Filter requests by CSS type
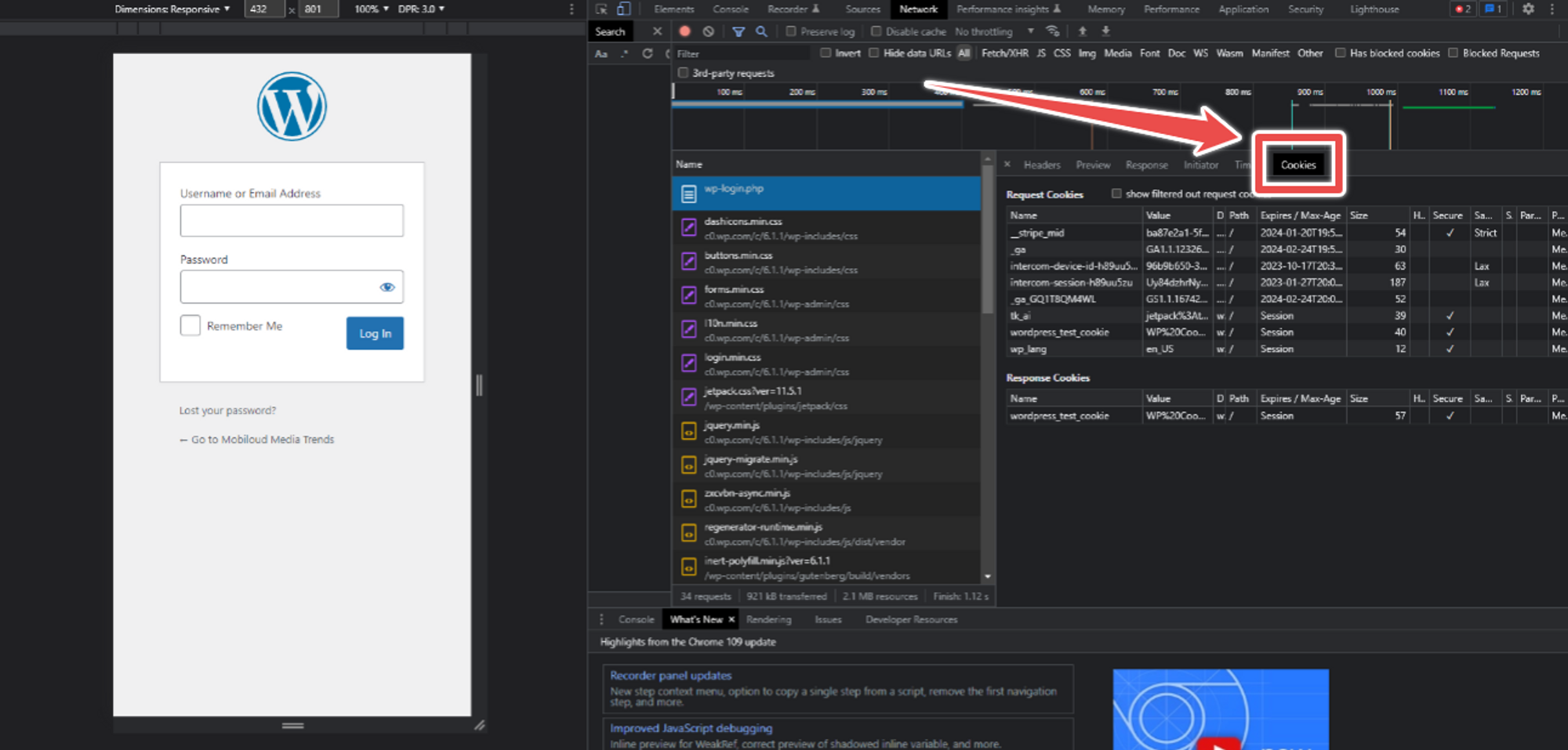Image resolution: width=1568 pixels, height=750 pixels. 1062,53
